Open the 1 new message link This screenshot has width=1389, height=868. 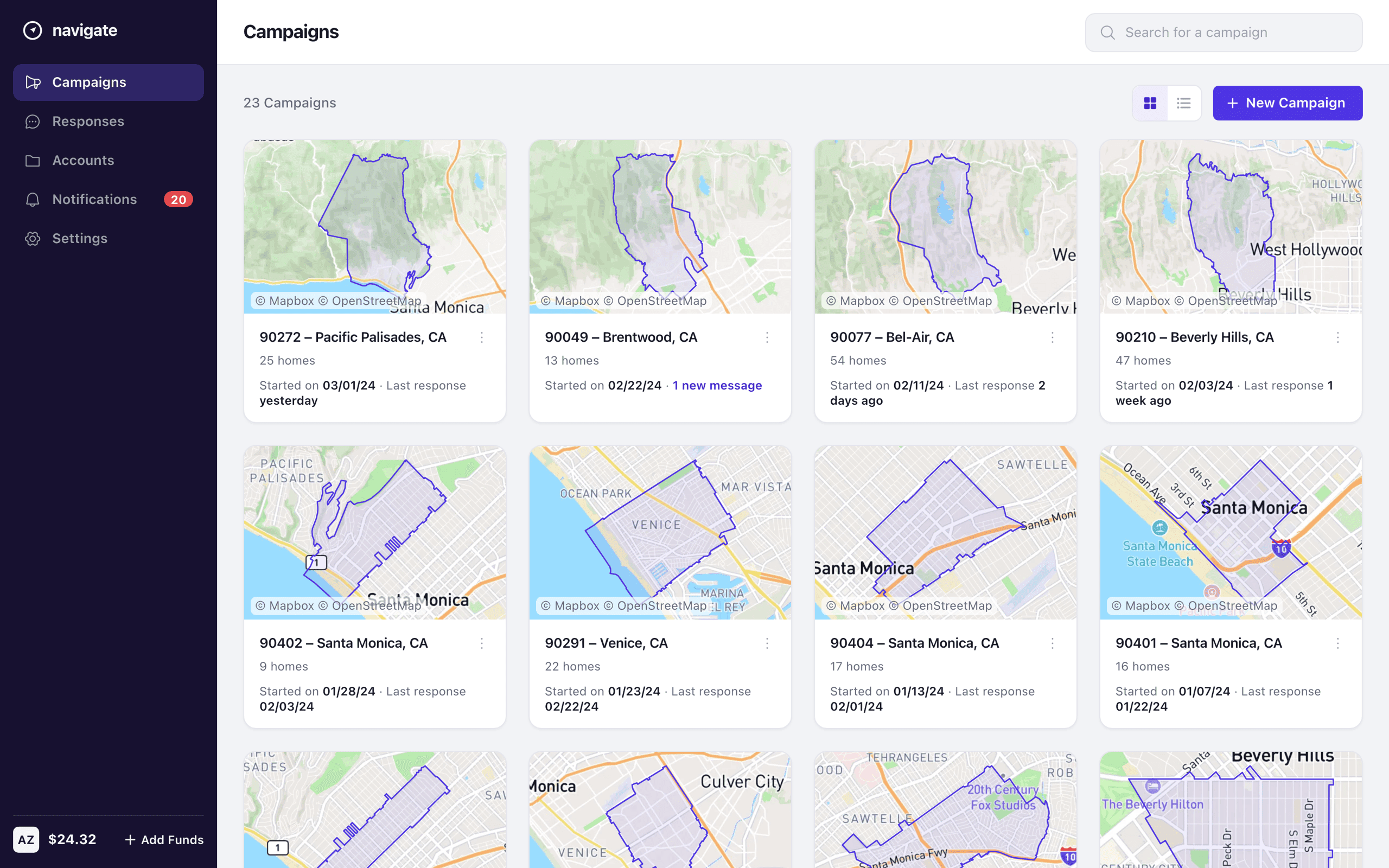tap(717, 386)
